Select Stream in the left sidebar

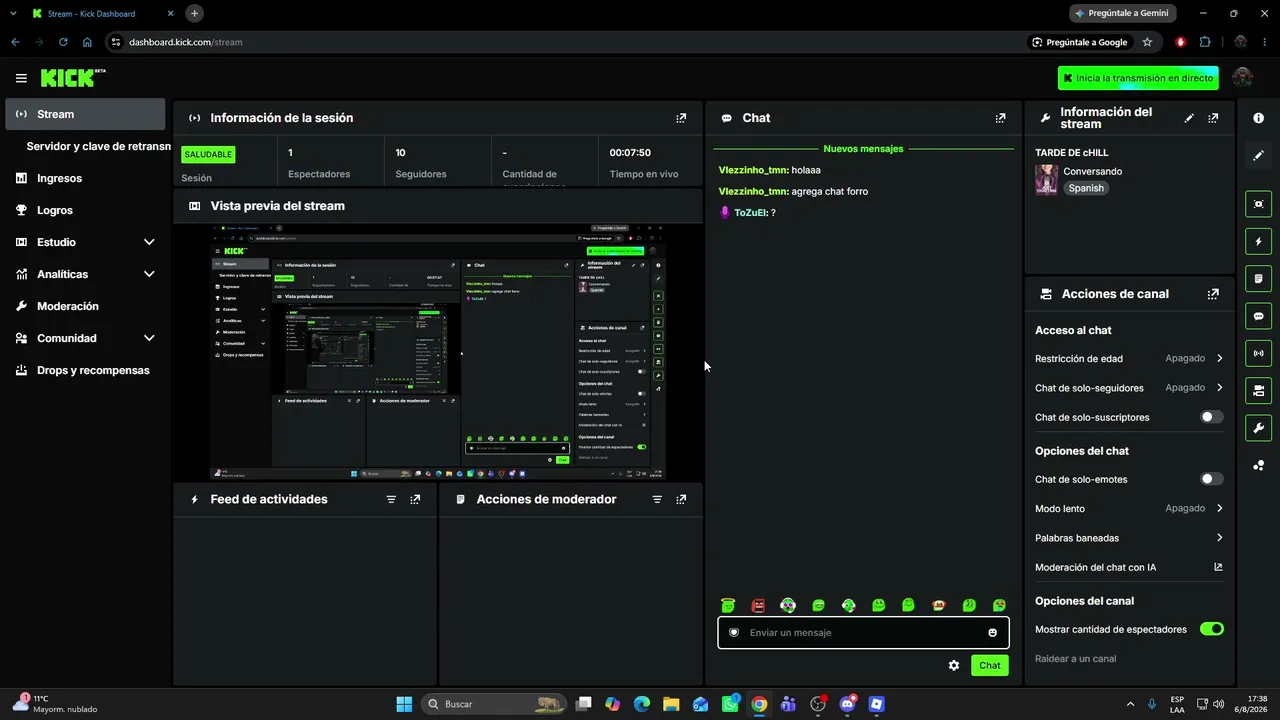(x=85, y=114)
